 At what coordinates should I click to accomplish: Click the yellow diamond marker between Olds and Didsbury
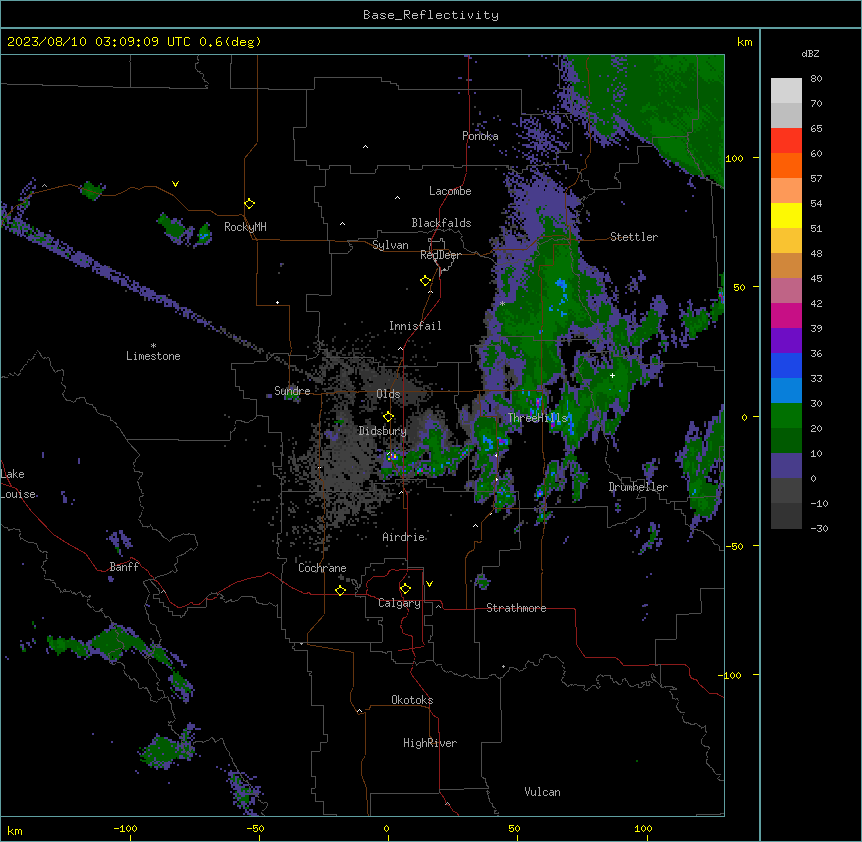point(389,417)
